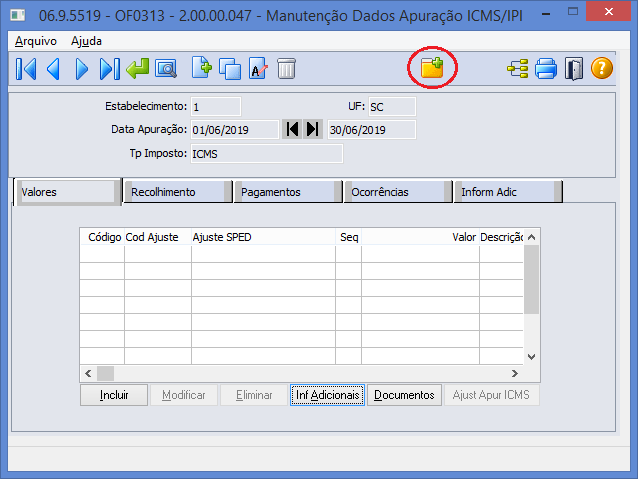Image resolution: width=639 pixels, height=479 pixels.
Task: Edit the record with the modify icon
Action: click(x=258, y=68)
